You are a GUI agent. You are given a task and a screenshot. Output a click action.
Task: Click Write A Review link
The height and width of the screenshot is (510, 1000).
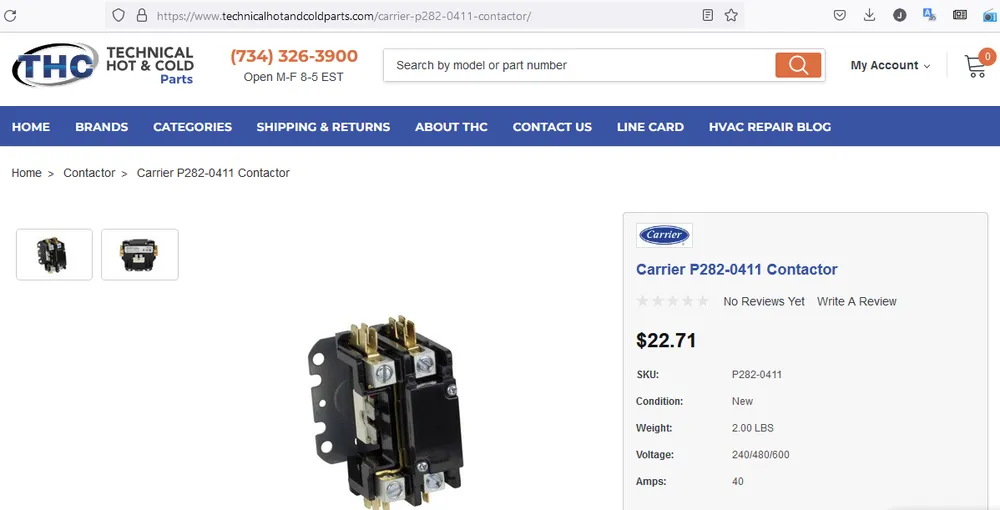click(857, 302)
